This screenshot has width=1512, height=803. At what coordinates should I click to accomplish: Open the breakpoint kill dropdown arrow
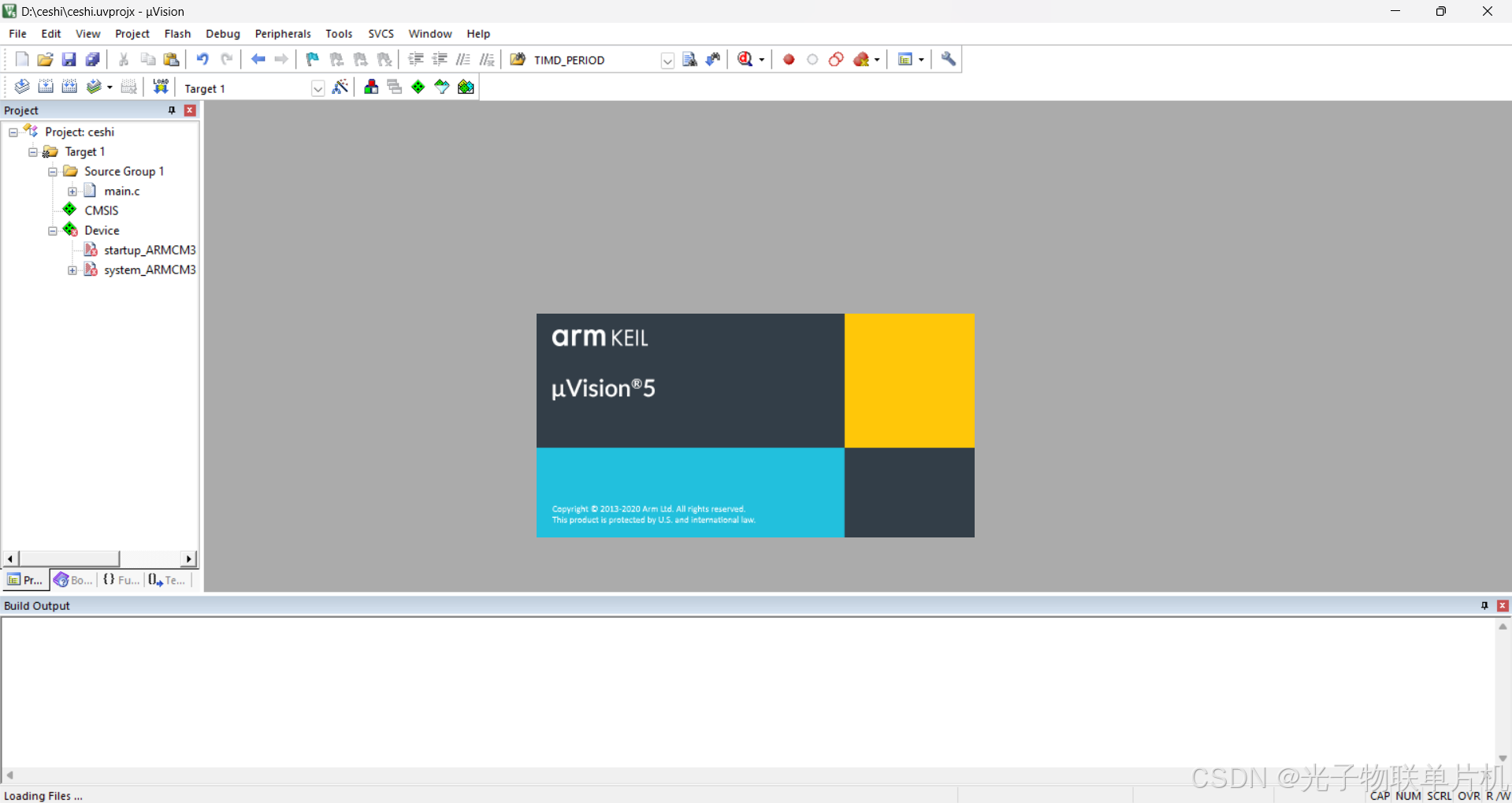(x=877, y=60)
